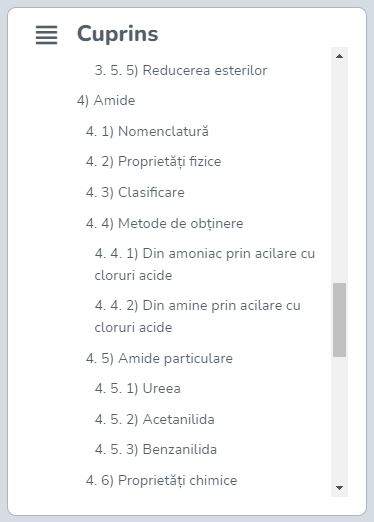Open '4. 1) Nomenclatură' link
374x522 pixels.
point(147,131)
